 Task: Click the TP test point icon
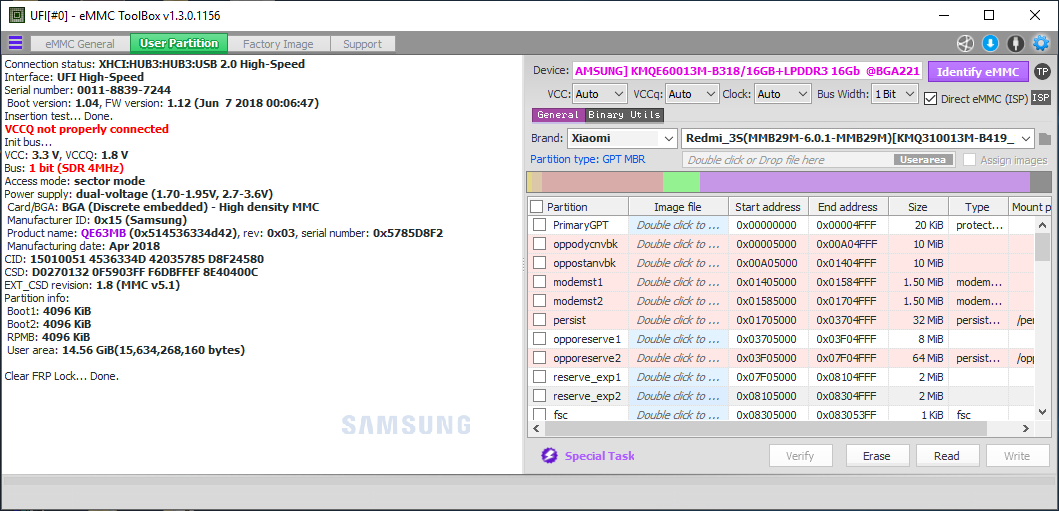point(1042,72)
